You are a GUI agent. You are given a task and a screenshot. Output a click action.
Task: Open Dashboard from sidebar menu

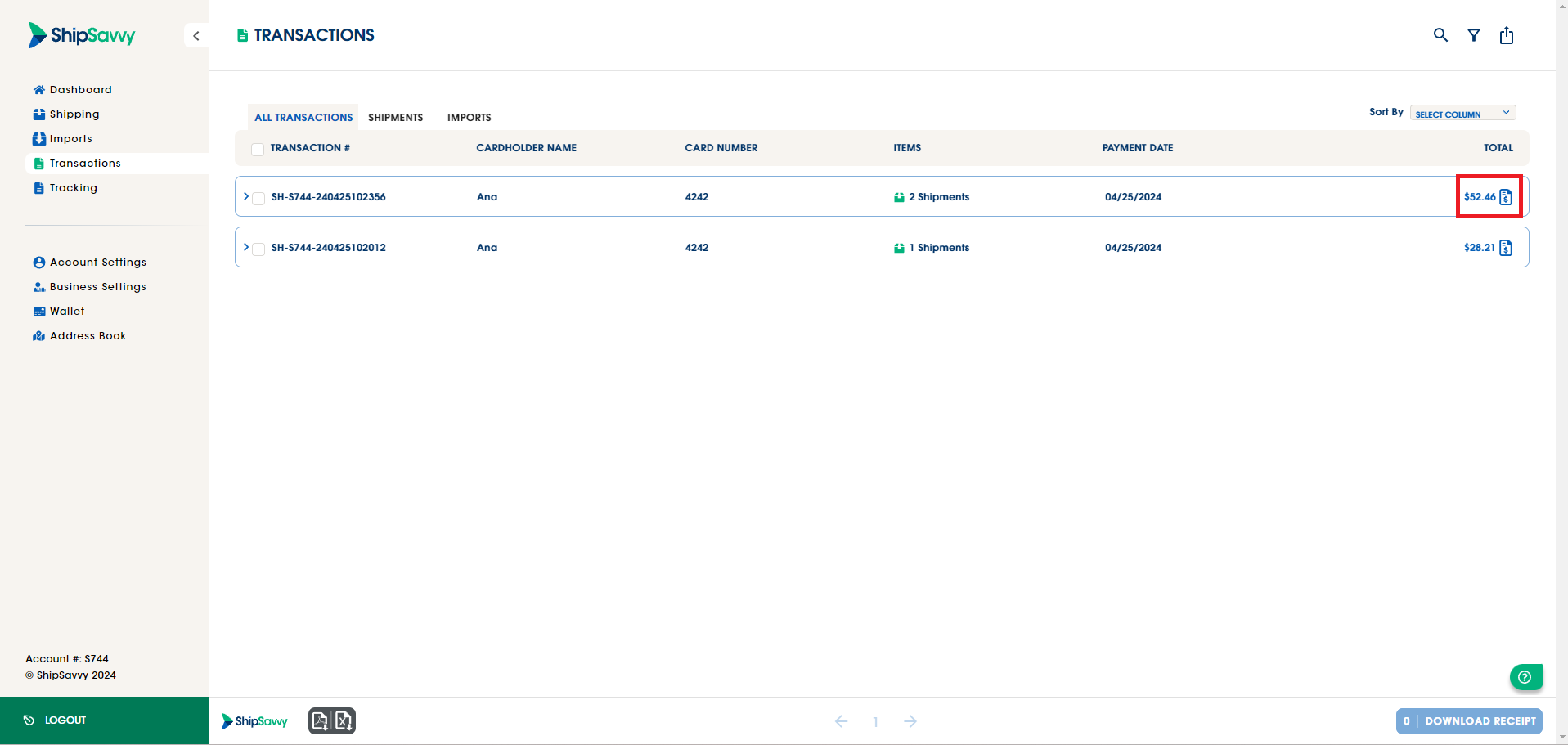tap(81, 90)
